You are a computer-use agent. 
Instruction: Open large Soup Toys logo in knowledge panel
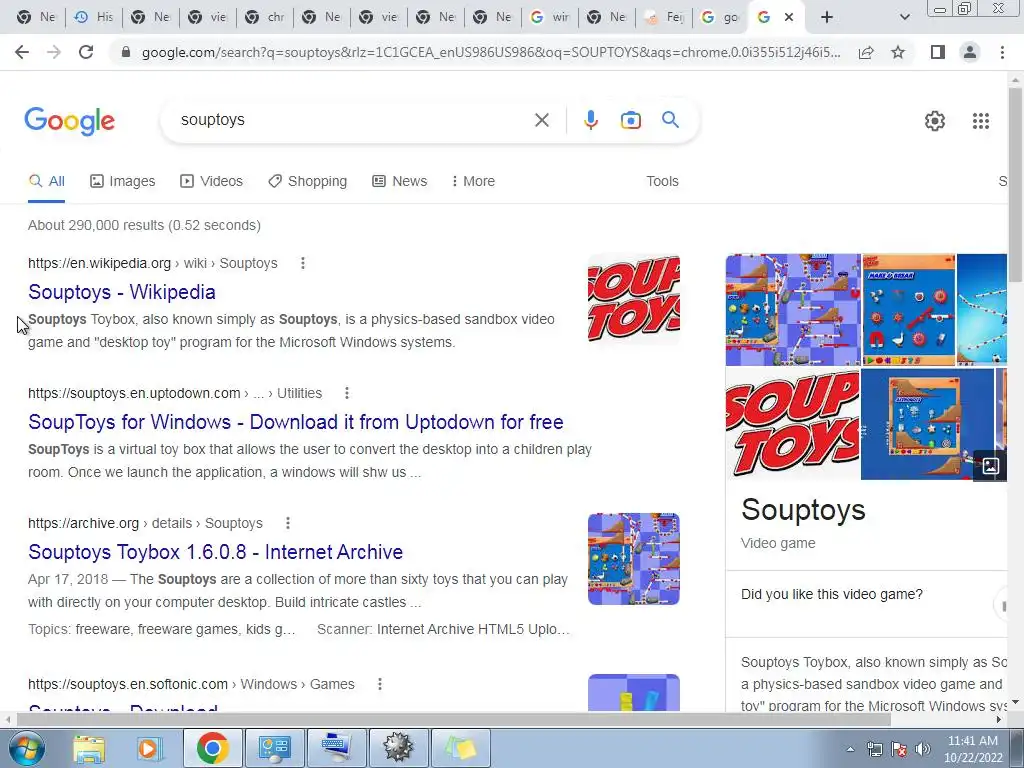click(792, 424)
